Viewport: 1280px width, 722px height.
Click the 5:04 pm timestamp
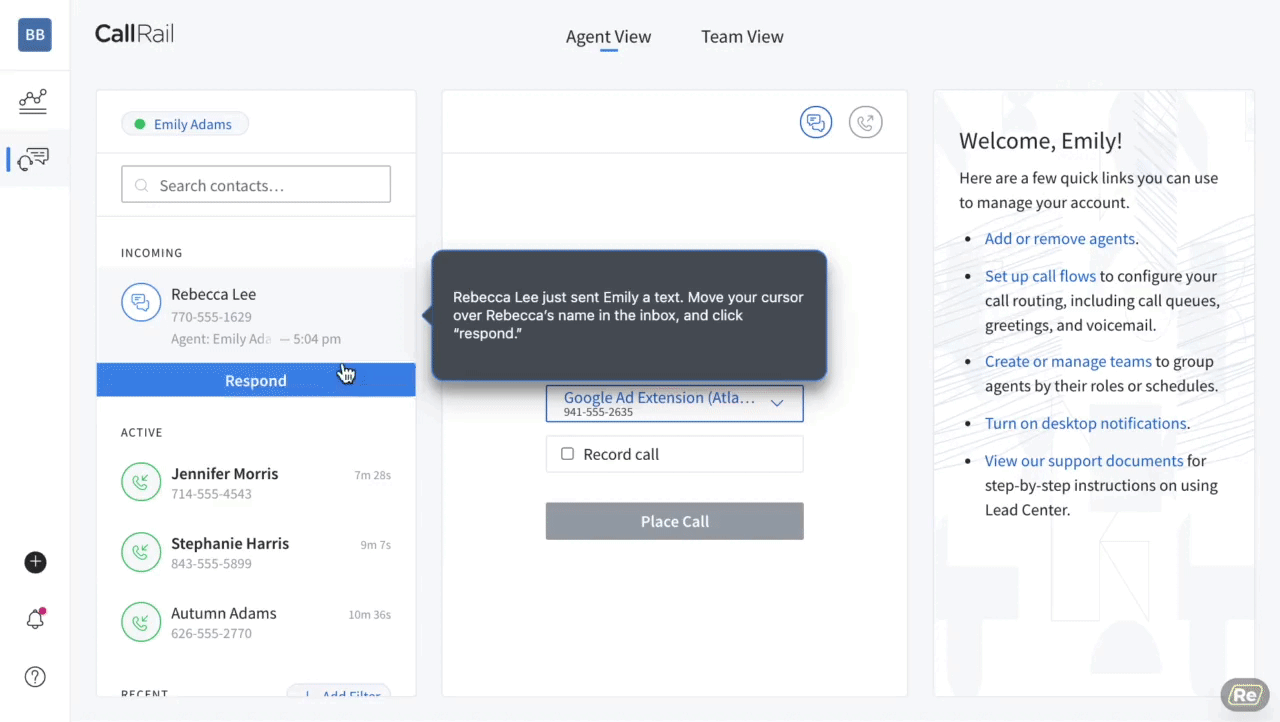pyautogui.click(x=317, y=339)
